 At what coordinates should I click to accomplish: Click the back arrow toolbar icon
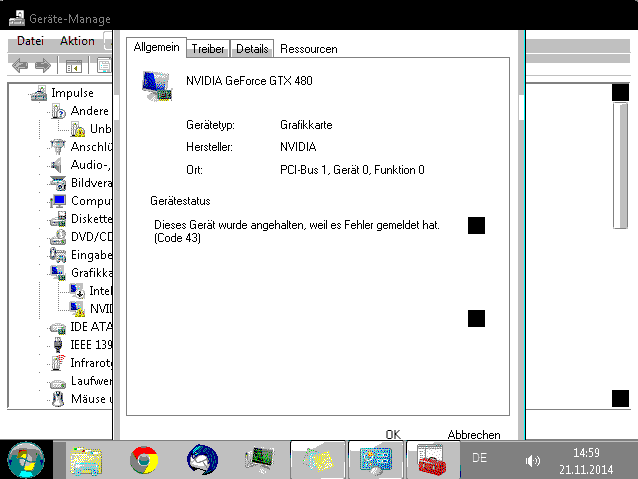coord(20,66)
